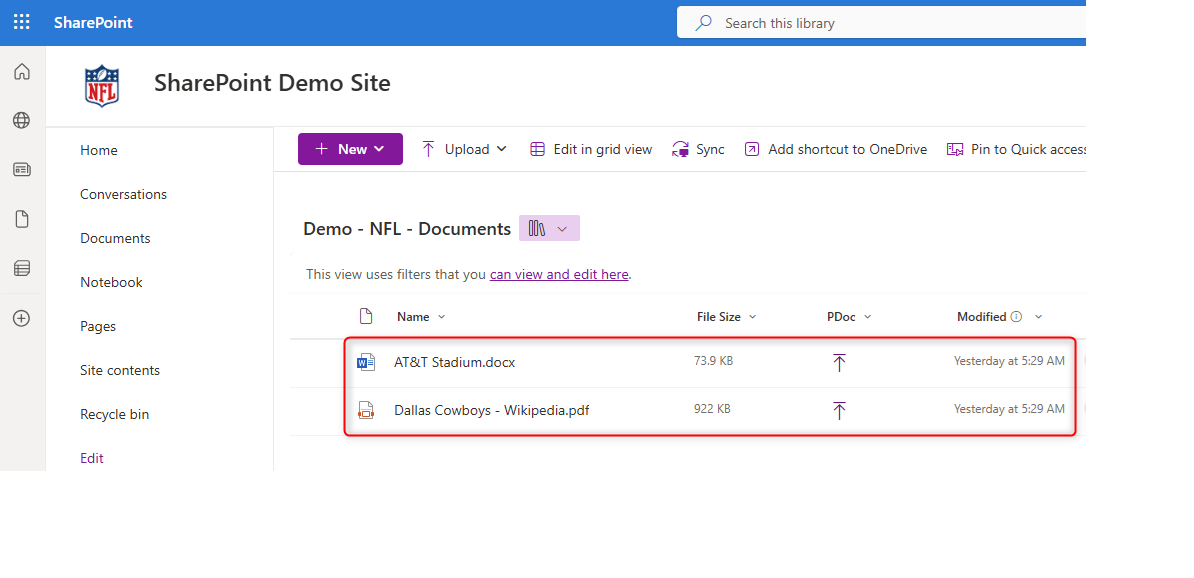The height and width of the screenshot is (578, 1194).
Task: Open My lists icon in rail
Action: (21, 268)
